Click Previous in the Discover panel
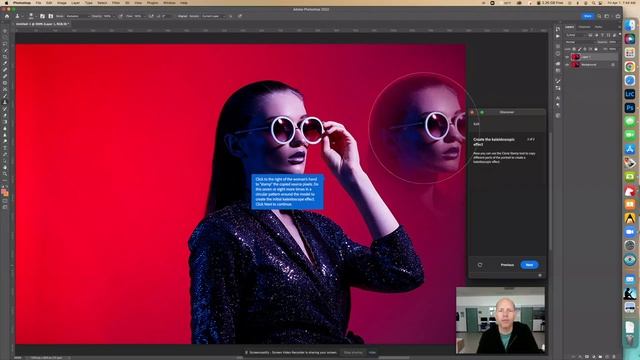 pyautogui.click(x=507, y=265)
